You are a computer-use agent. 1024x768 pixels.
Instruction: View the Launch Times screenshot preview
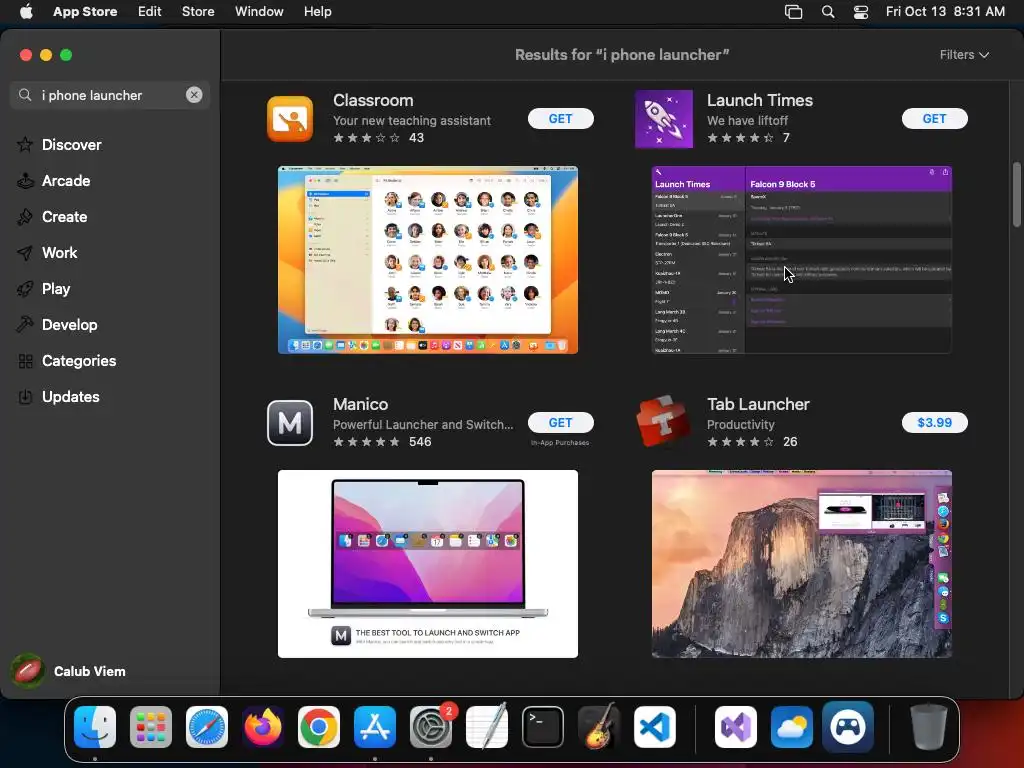(x=801, y=260)
